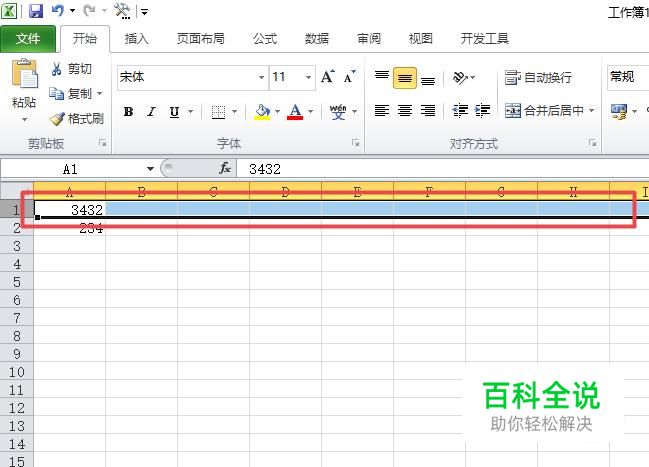Open 对齐方式 group dialog launcher
This screenshot has height=467, width=649.
pyautogui.click(x=593, y=143)
